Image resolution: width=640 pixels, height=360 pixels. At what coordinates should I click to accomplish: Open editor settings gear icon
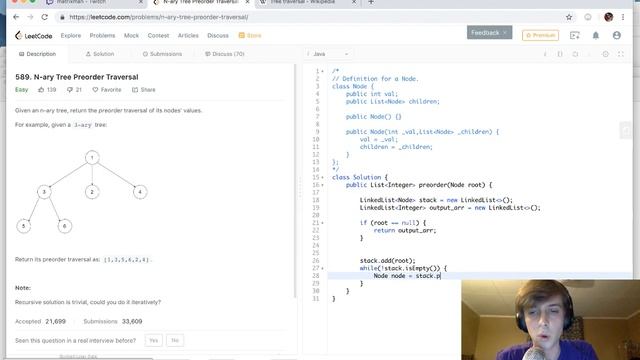(606, 54)
